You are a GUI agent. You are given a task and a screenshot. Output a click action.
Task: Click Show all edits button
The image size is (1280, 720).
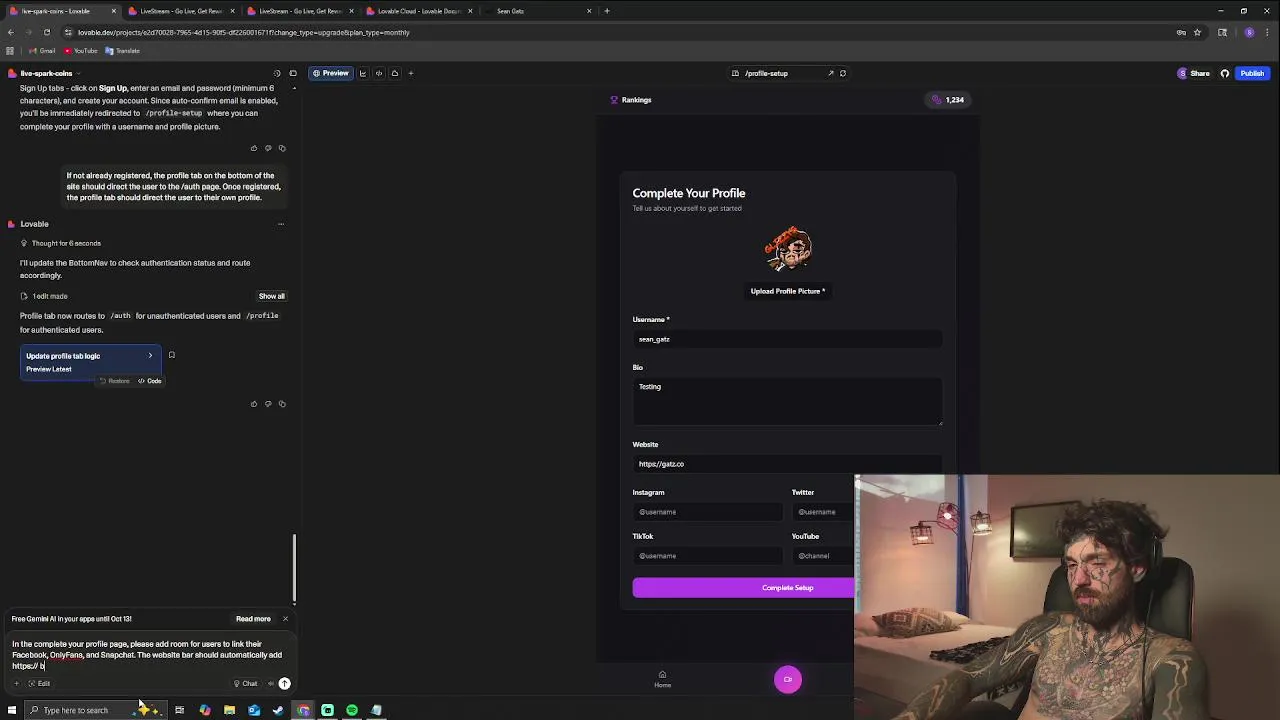[272, 296]
